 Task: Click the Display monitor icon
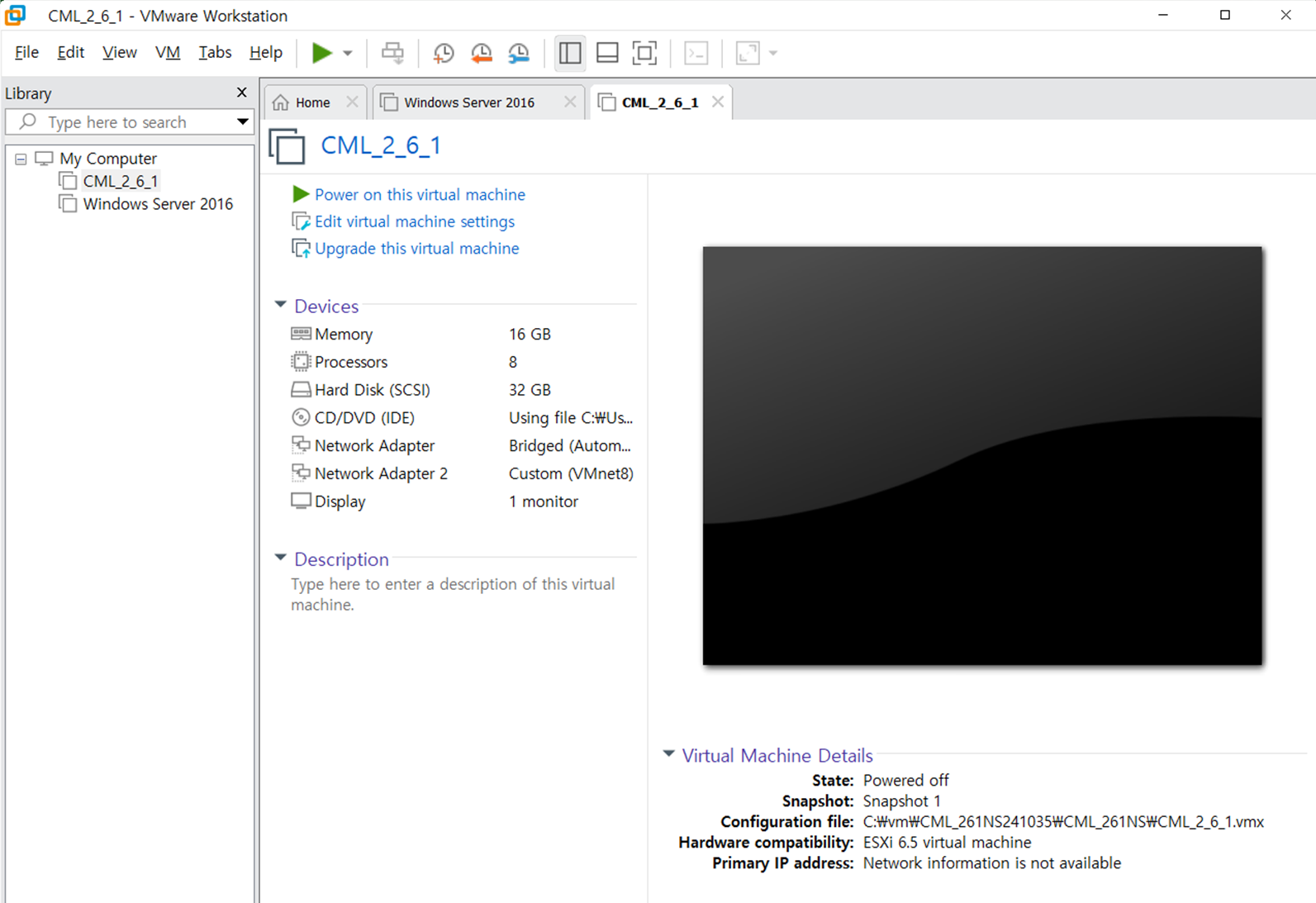301,501
